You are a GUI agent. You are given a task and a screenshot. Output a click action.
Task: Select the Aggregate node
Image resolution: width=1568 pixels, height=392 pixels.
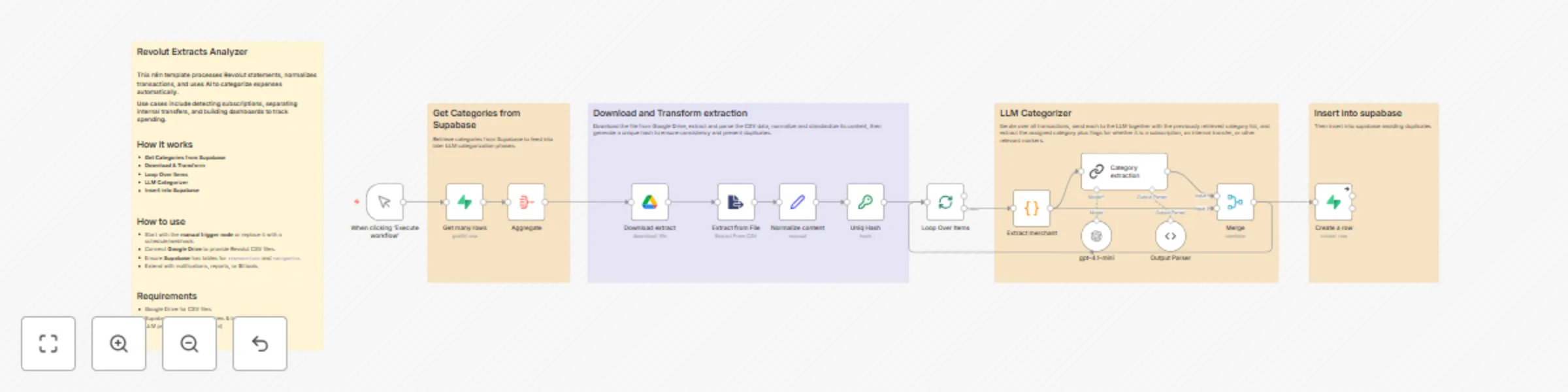pyautogui.click(x=526, y=202)
